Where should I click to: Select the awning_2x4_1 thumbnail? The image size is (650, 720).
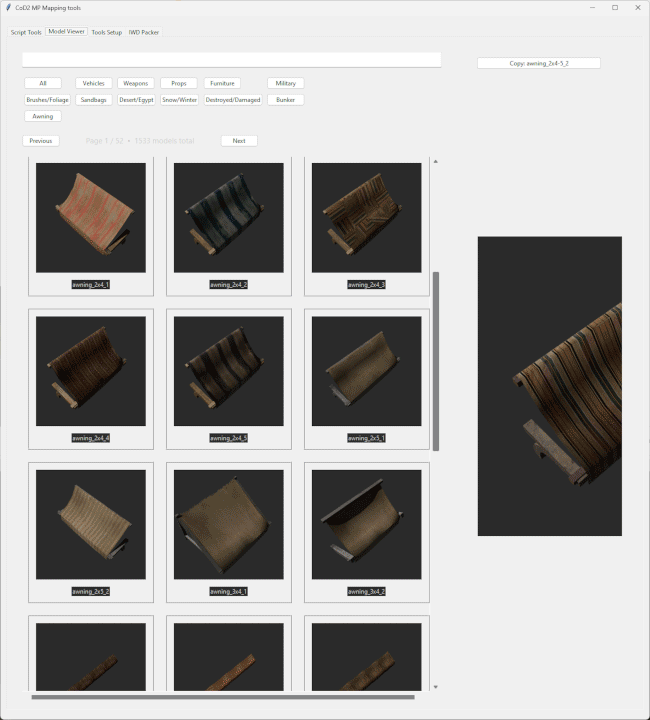[91, 218]
